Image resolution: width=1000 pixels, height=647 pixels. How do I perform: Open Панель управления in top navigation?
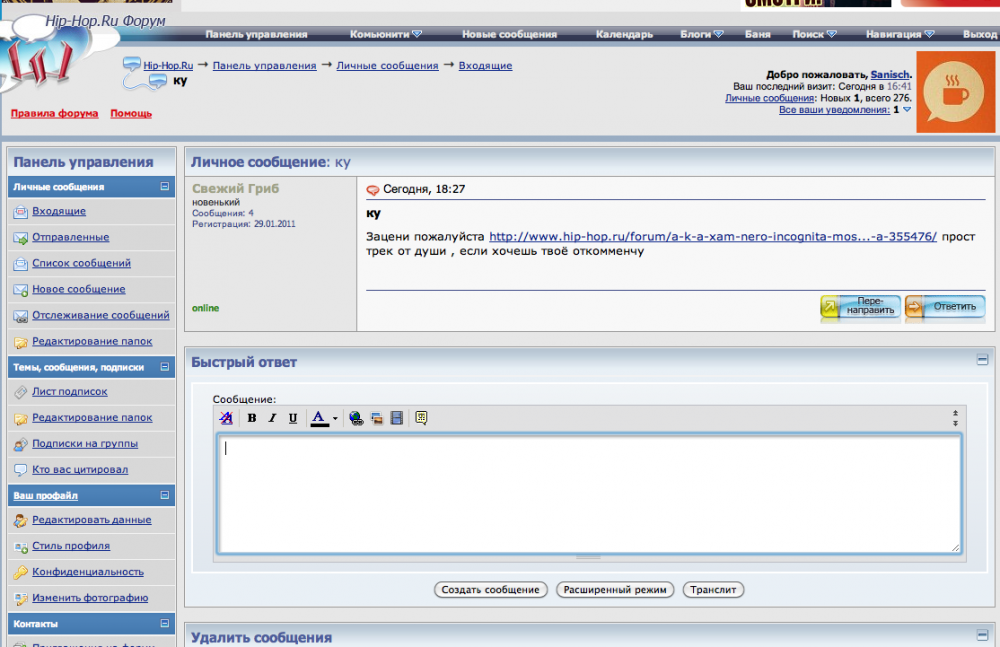point(256,34)
